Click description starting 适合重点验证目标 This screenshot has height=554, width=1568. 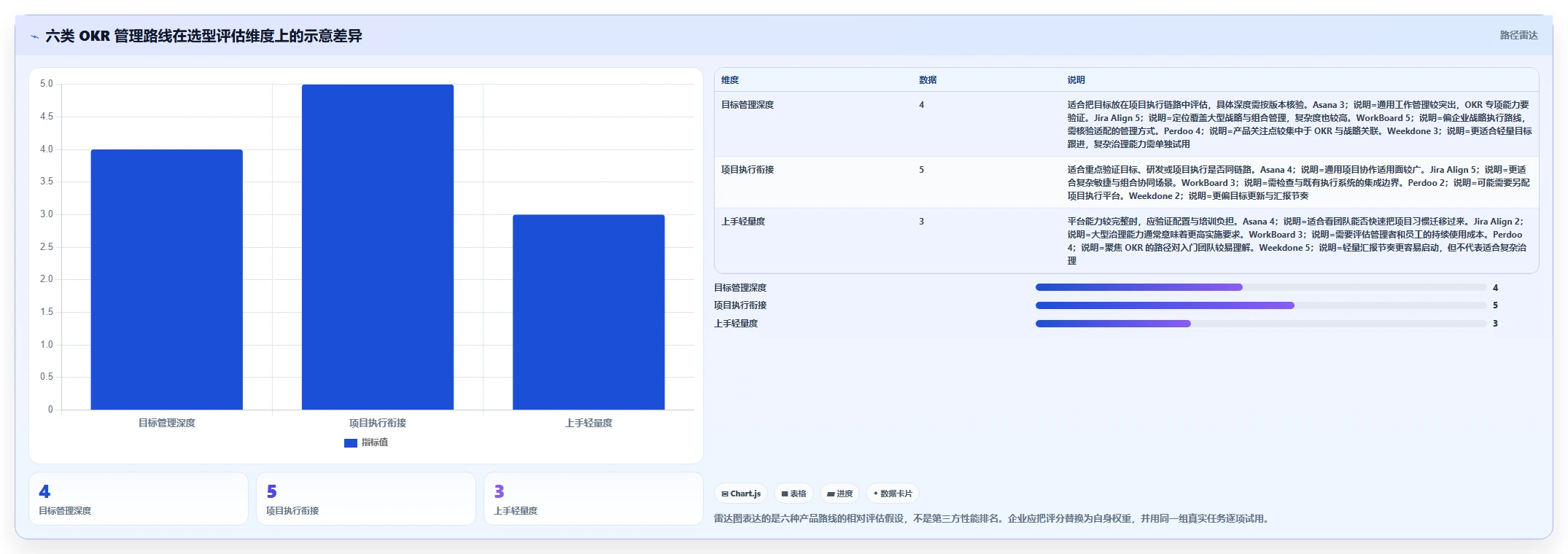(1300, 183)
